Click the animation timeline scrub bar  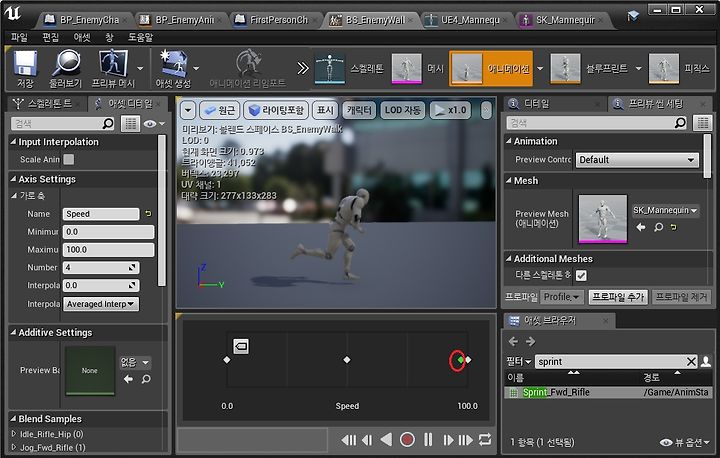tap(253, 440)
